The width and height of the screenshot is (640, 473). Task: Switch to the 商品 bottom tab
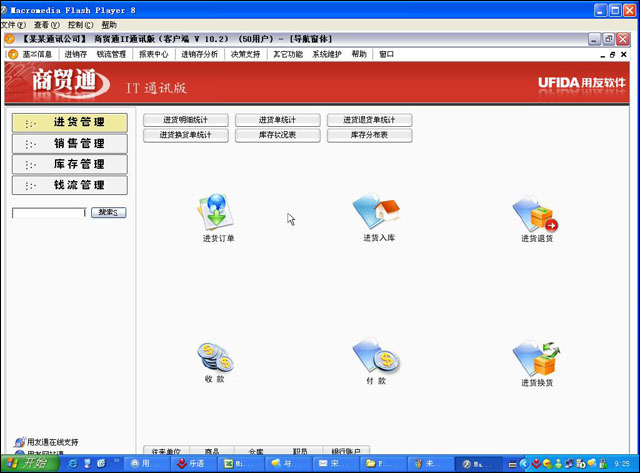212,451
